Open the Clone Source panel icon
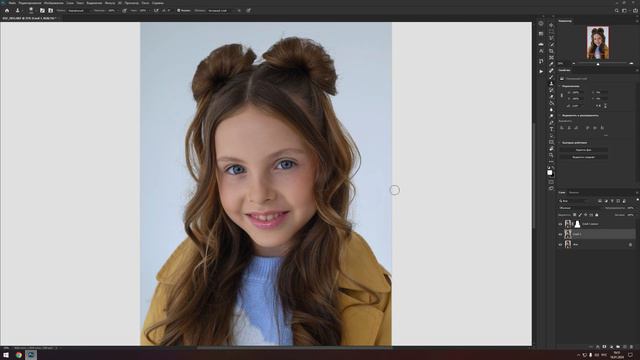The image size is (640, 360). click(51, 11)
